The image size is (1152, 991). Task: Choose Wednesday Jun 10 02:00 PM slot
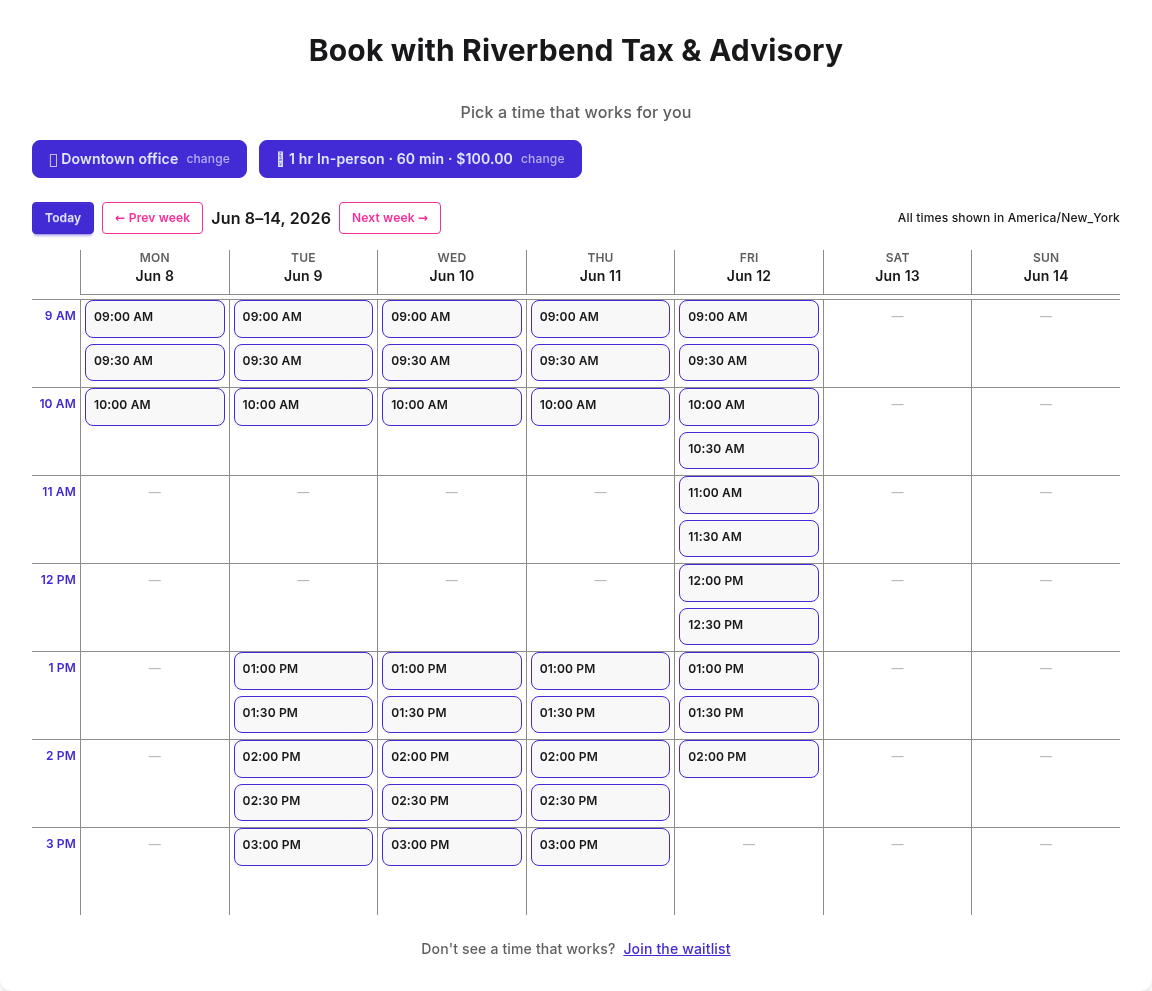pyautogui.click(x=452, y=759)
